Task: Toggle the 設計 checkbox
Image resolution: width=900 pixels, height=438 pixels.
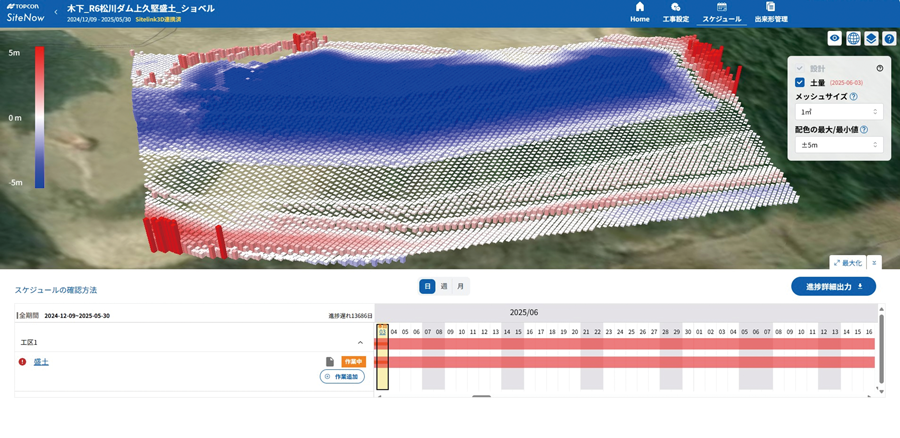Action: [x=800, y=69]
